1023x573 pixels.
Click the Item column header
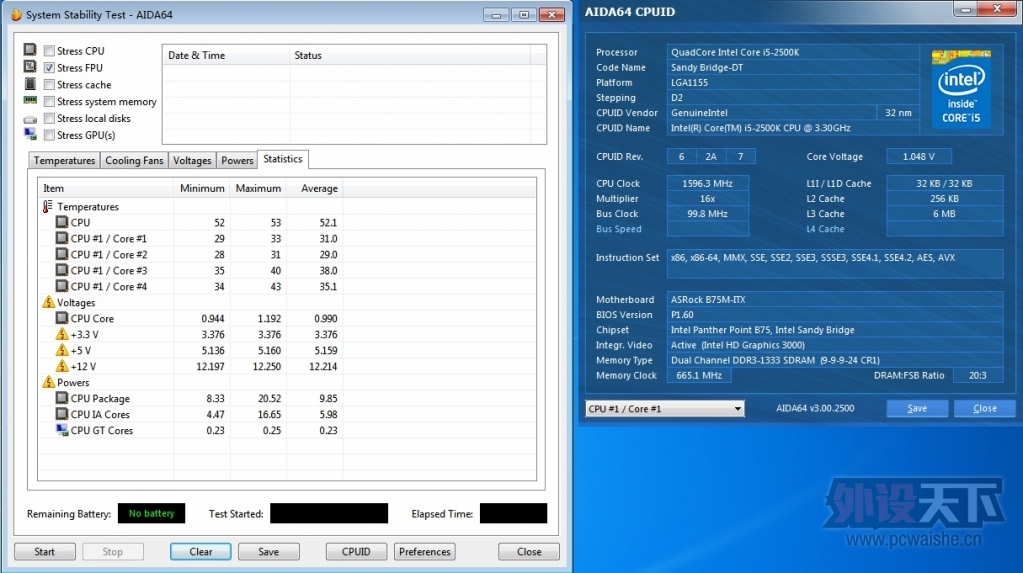click(106, 188)
